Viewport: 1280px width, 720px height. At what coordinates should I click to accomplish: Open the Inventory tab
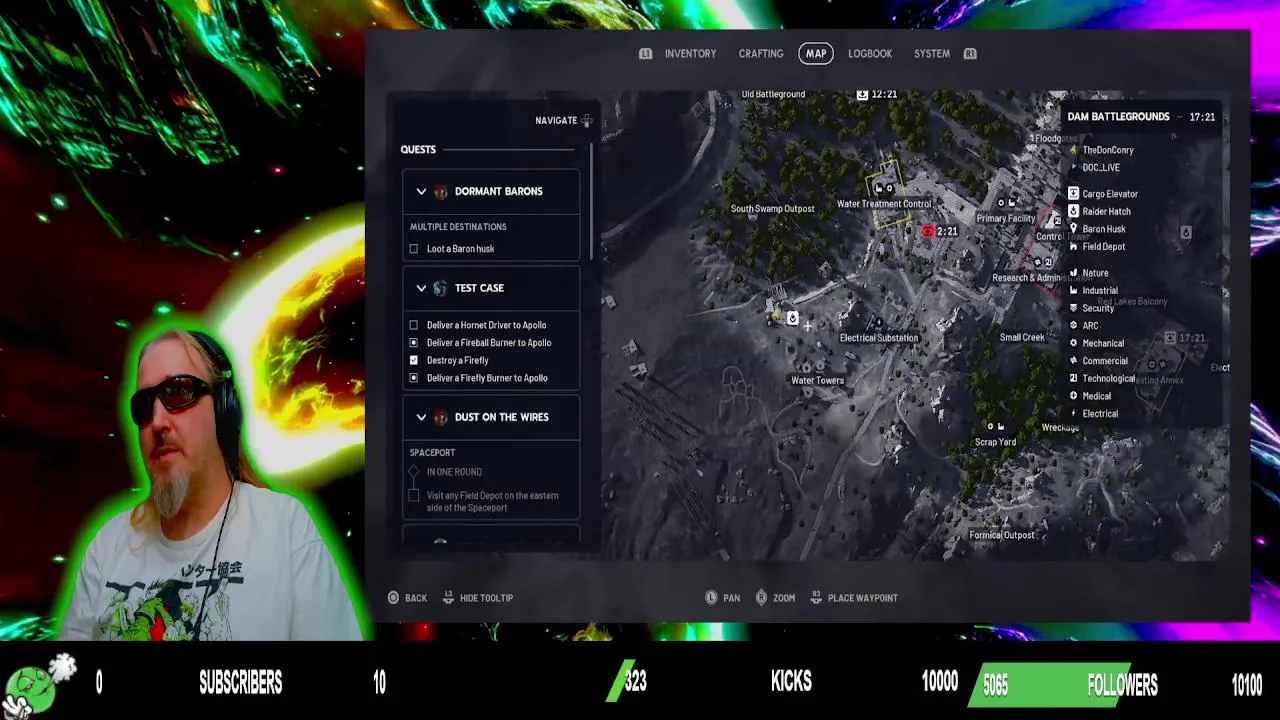tap(690, 54)
